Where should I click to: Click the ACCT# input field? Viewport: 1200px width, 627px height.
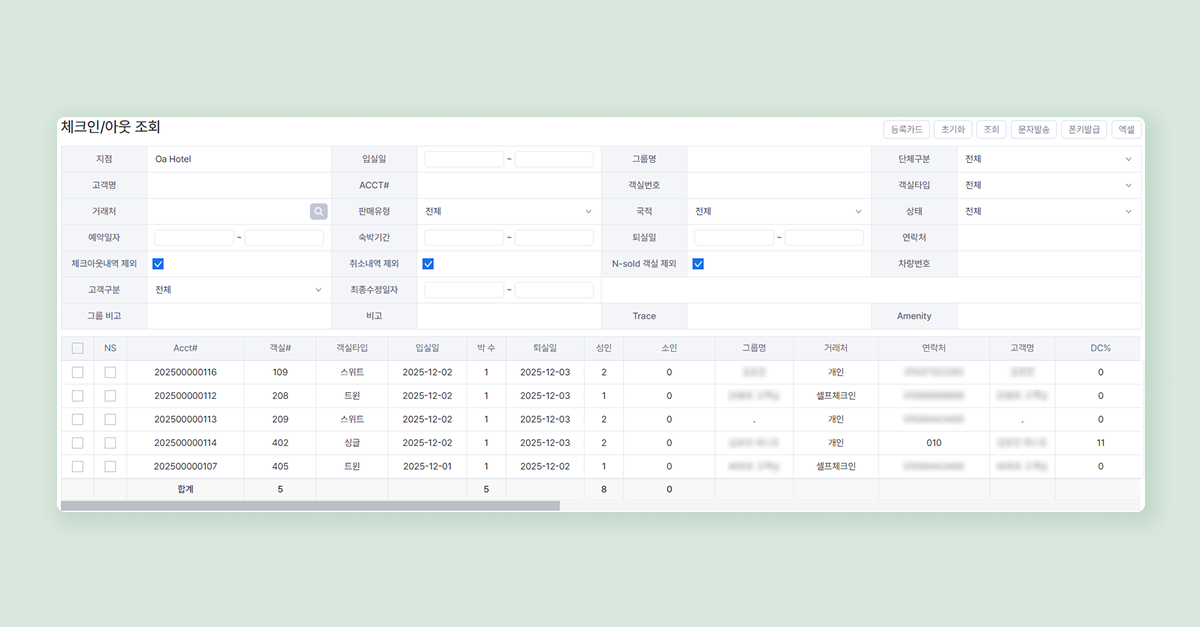[x=508, y=185]
